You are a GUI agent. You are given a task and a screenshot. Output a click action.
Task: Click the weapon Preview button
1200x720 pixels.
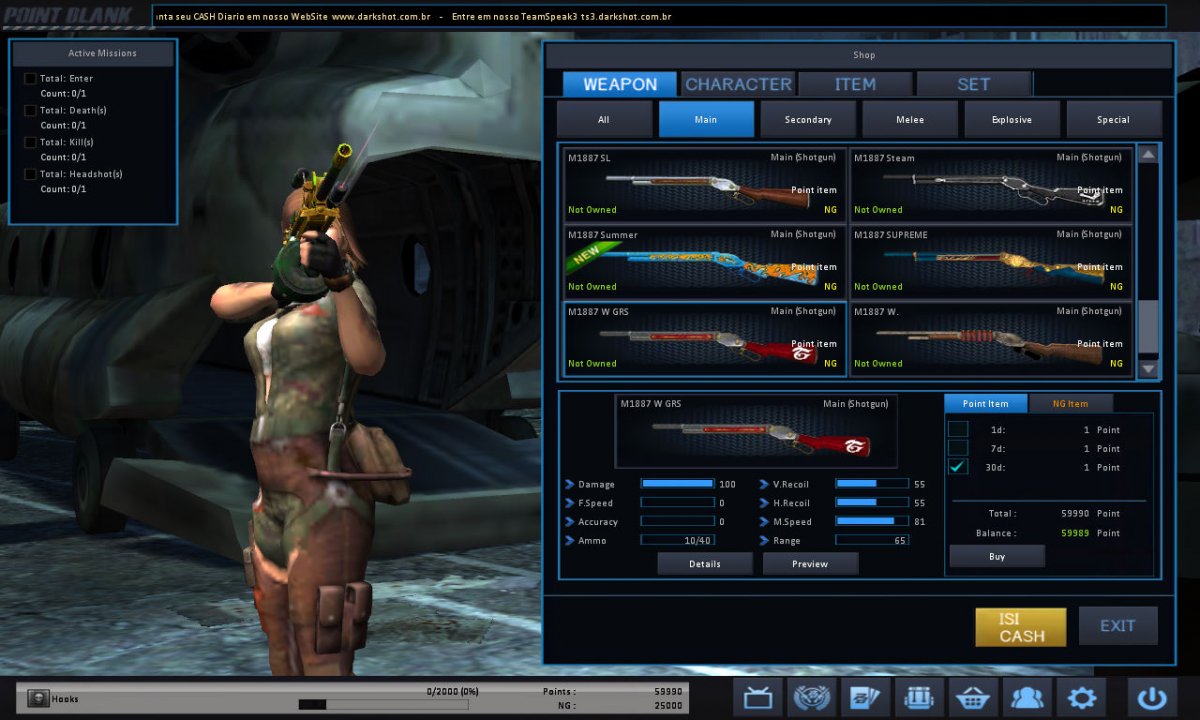[810, 564]
